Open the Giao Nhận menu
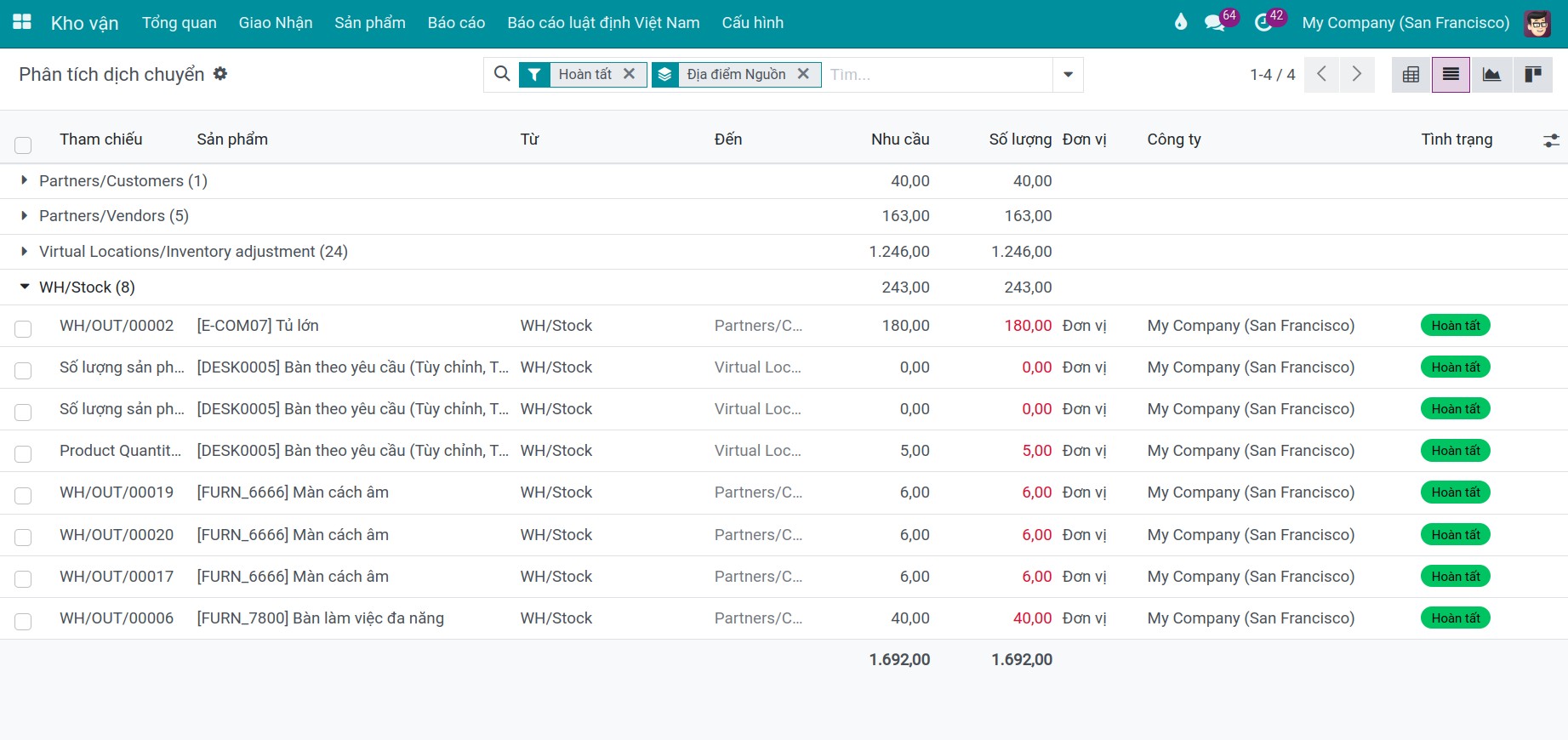This screenshot has width=1568, height=740. pos(276,23)
